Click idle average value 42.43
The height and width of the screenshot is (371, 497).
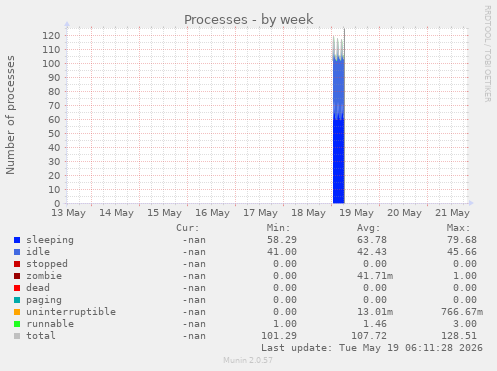(372, 252)
